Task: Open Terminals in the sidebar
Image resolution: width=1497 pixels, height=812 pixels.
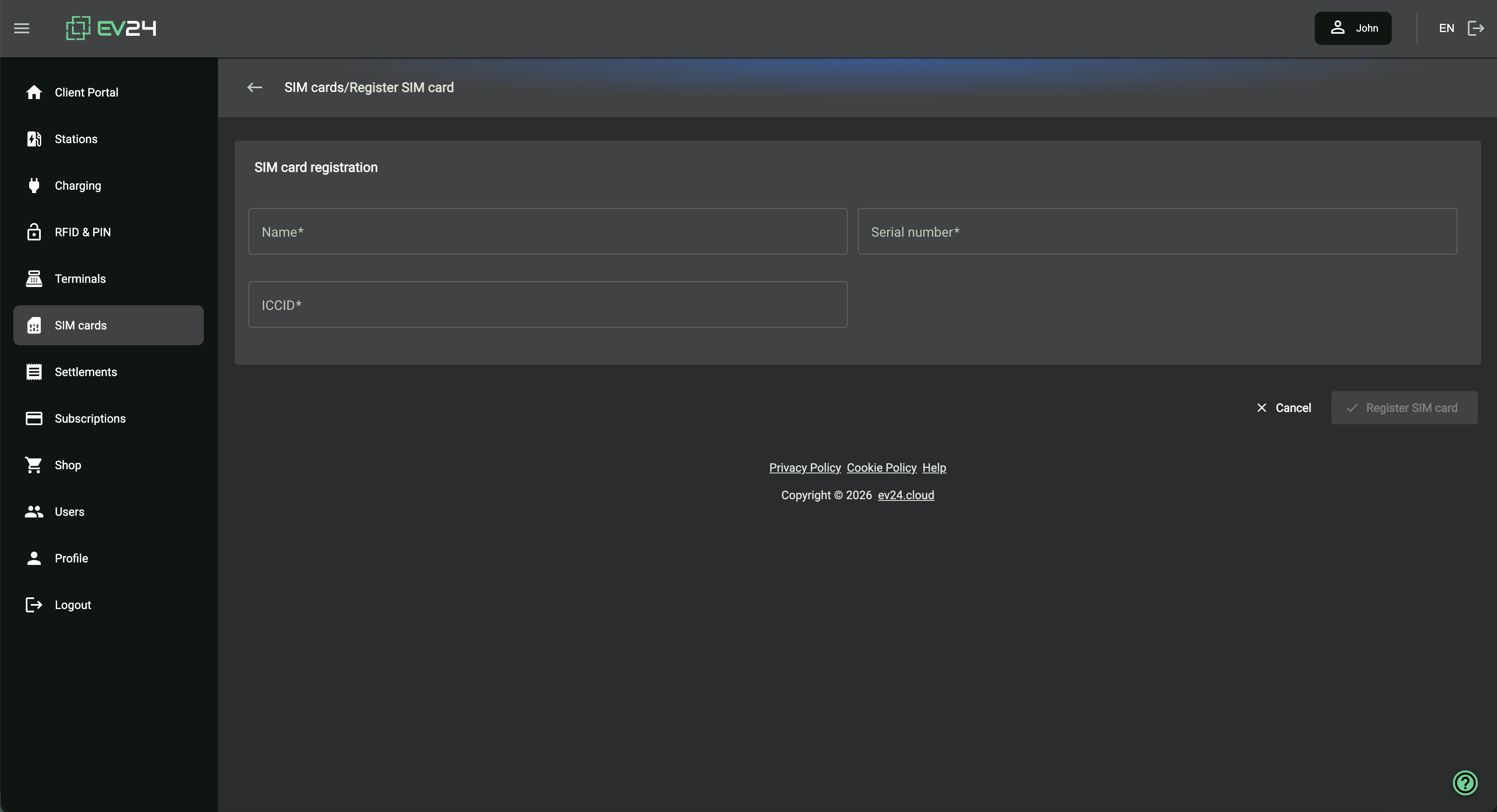Action: (x=80, y=279)
